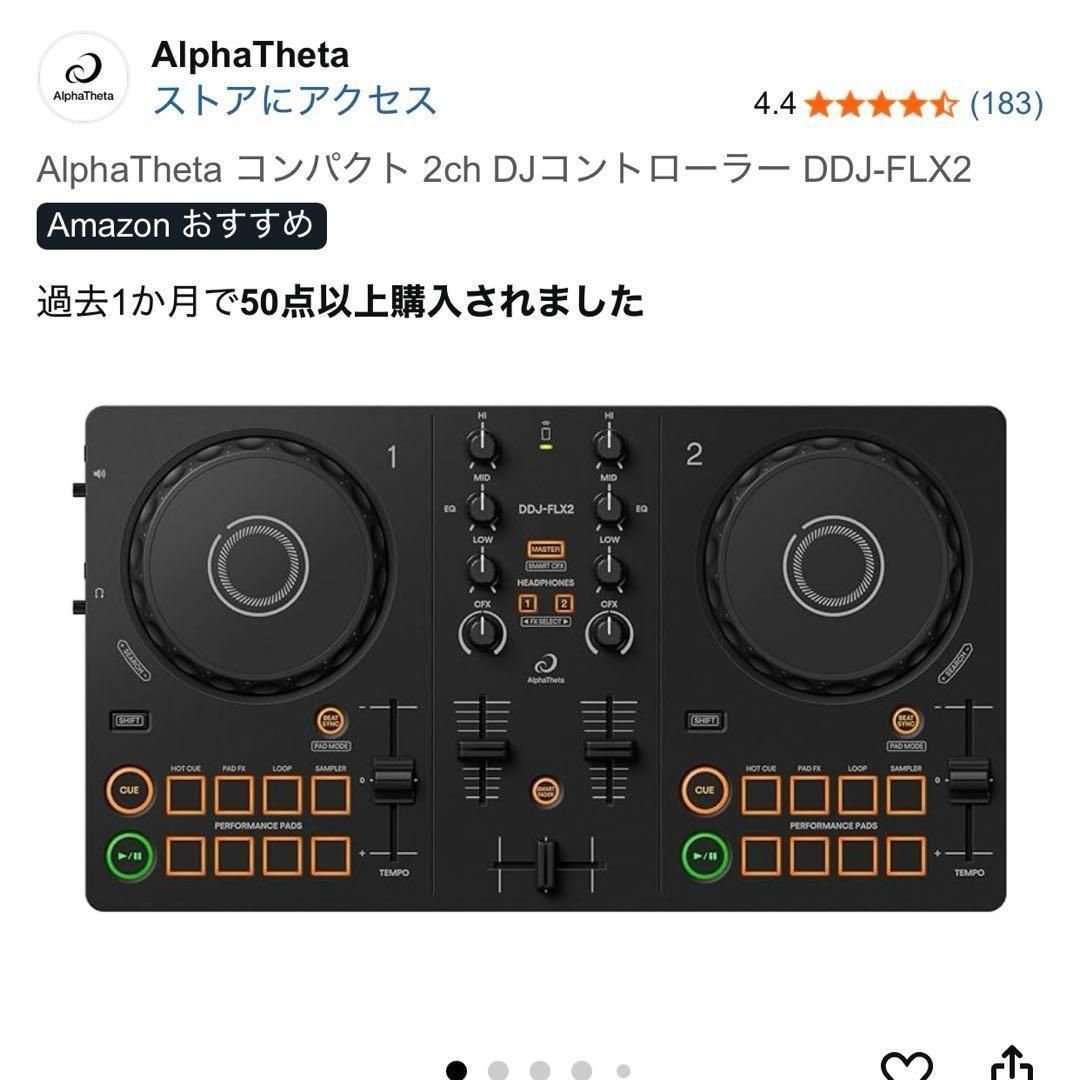
Task: Select the third image carousel dot
Action: tap(540, 1070)
